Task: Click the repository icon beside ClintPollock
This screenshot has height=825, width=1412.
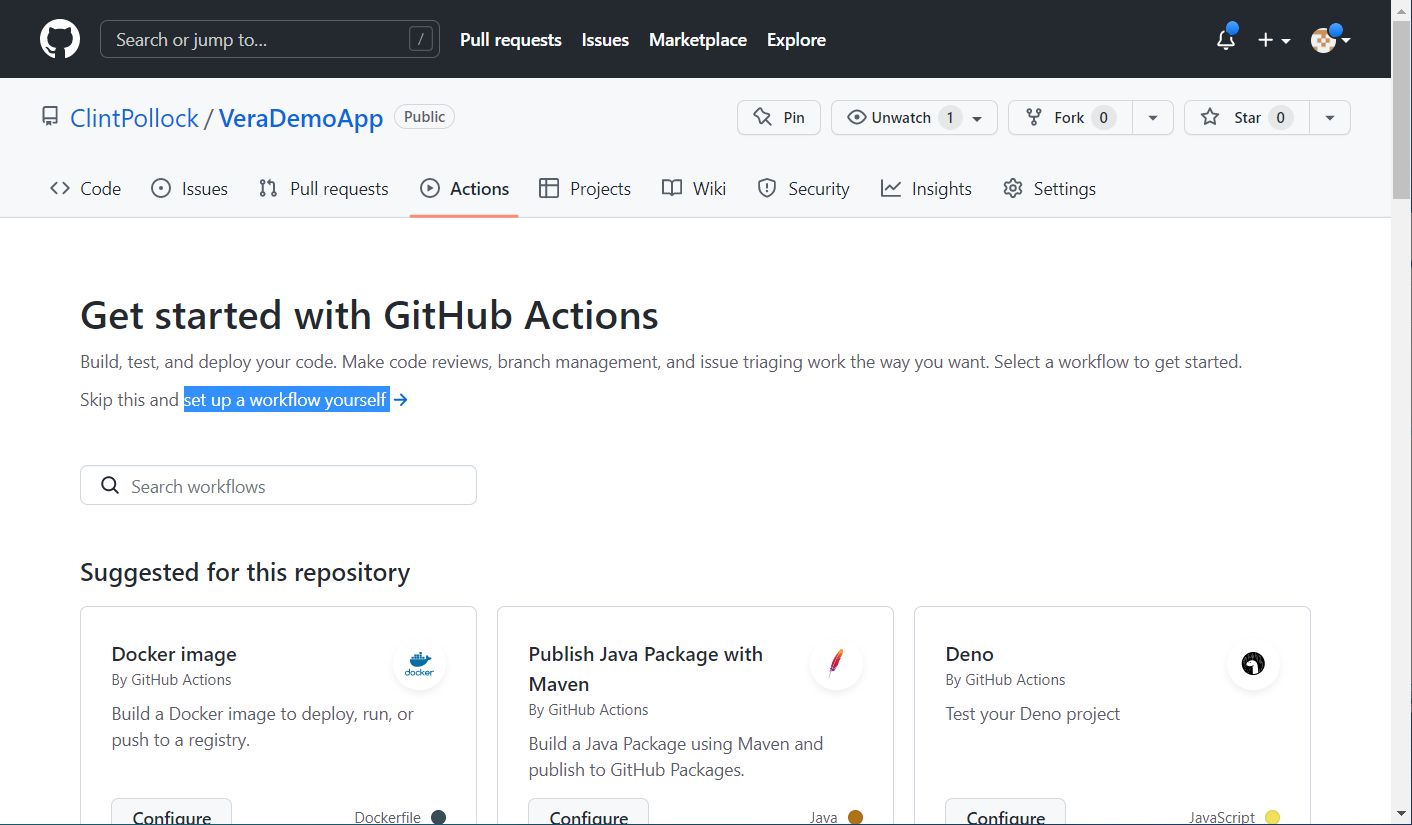Action: pyautogui.click(x=50, y=117)
